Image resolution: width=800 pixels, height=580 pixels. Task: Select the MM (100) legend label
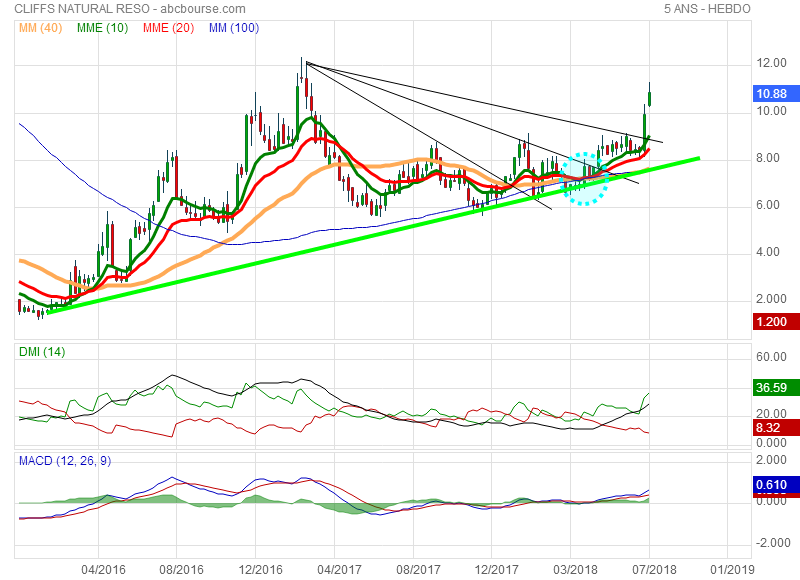point(232,28)
